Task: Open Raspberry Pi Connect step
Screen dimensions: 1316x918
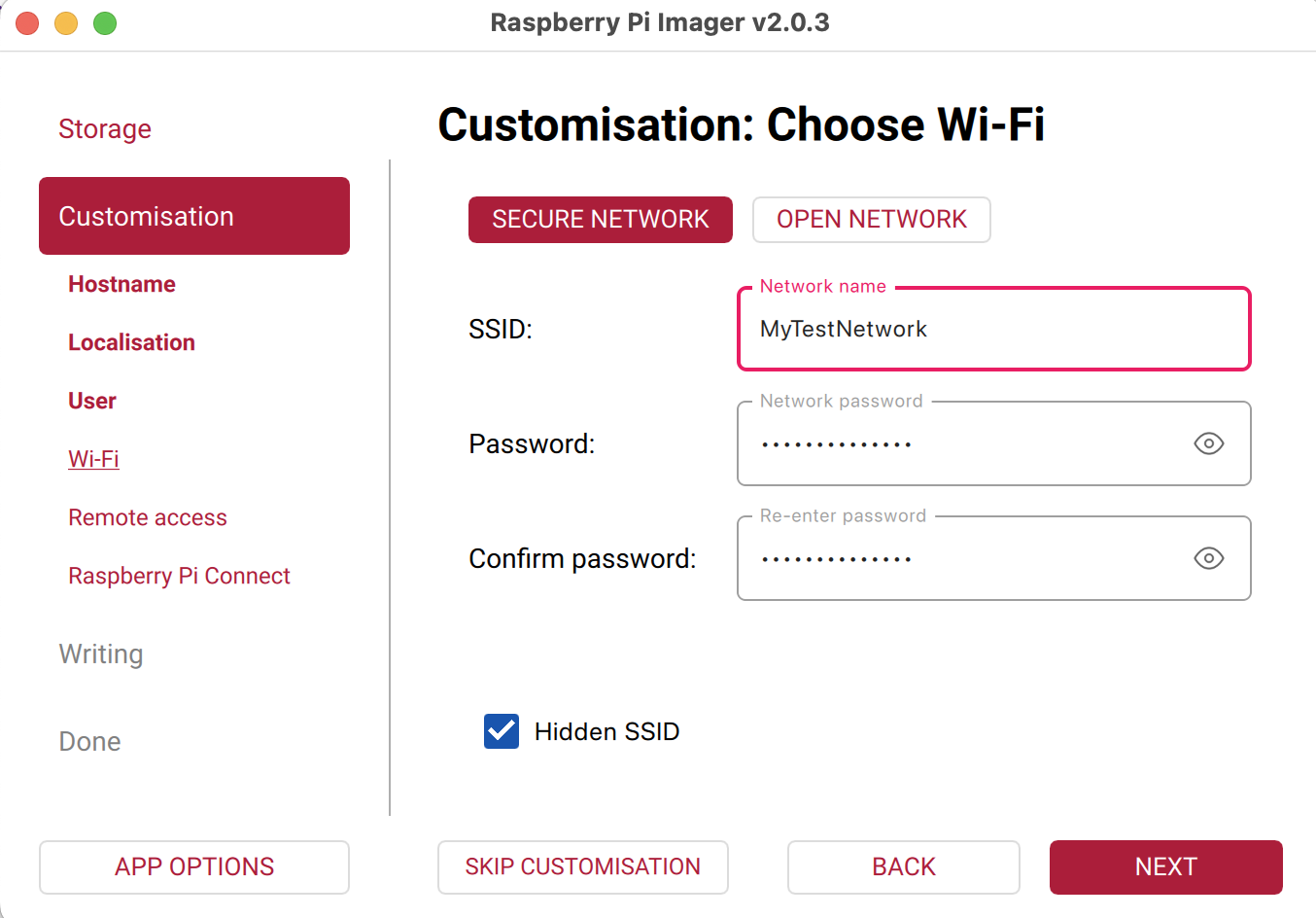Action: pos(179,576)
